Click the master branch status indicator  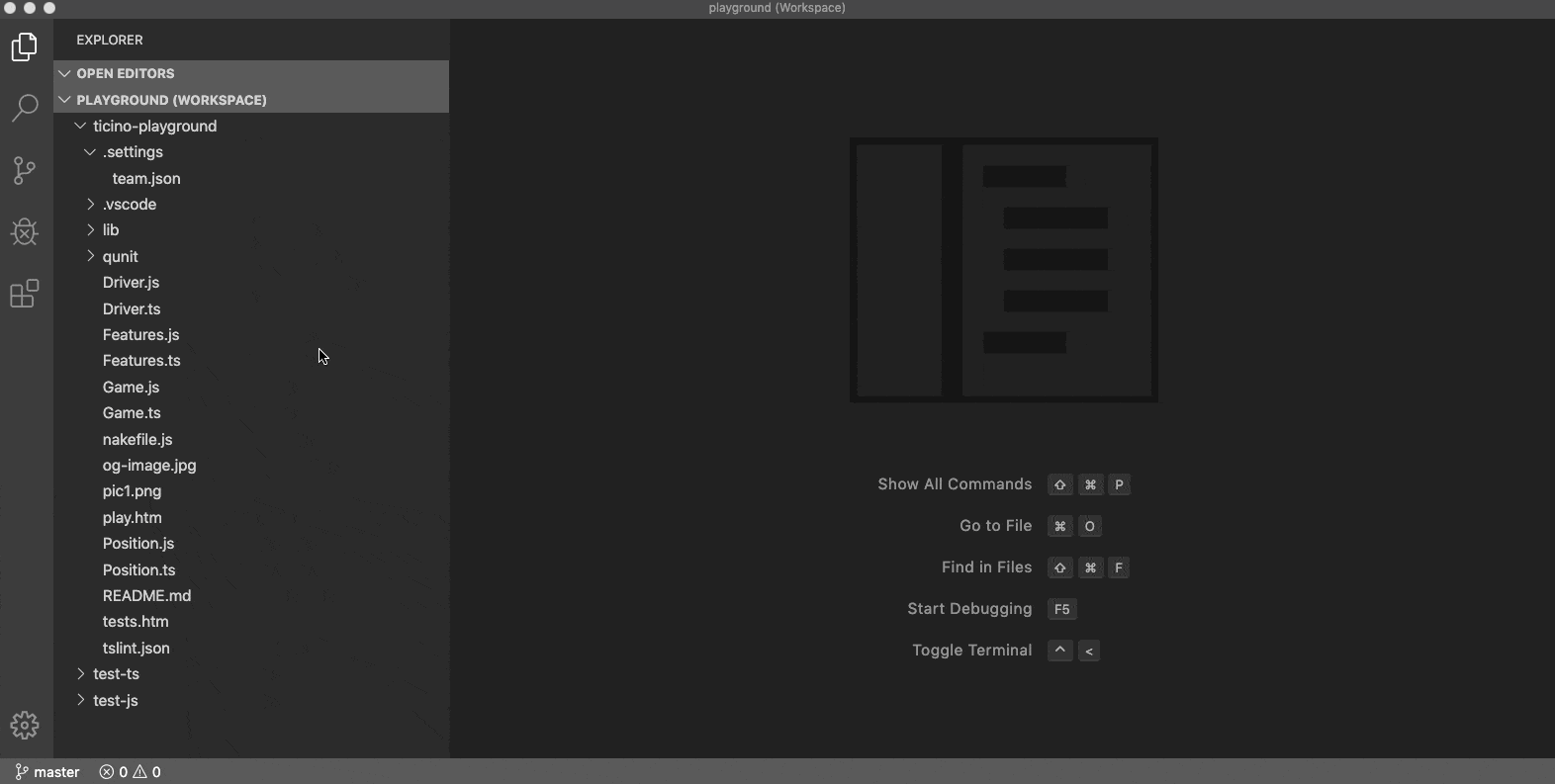tap(47, 772)
